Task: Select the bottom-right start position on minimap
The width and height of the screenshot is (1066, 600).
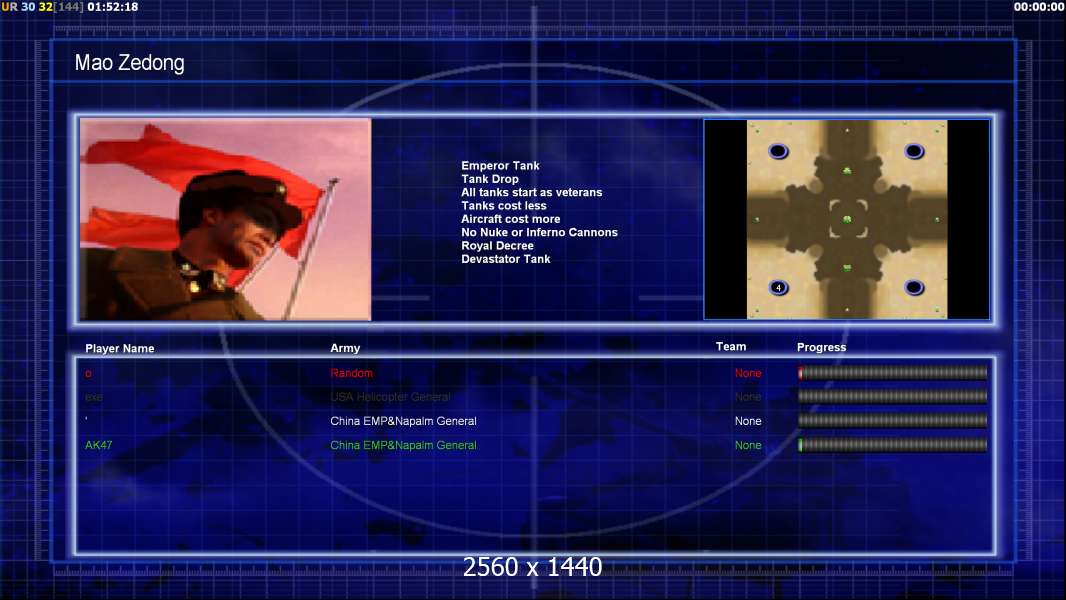Action: pyautogui.click(x=914, y=288)
